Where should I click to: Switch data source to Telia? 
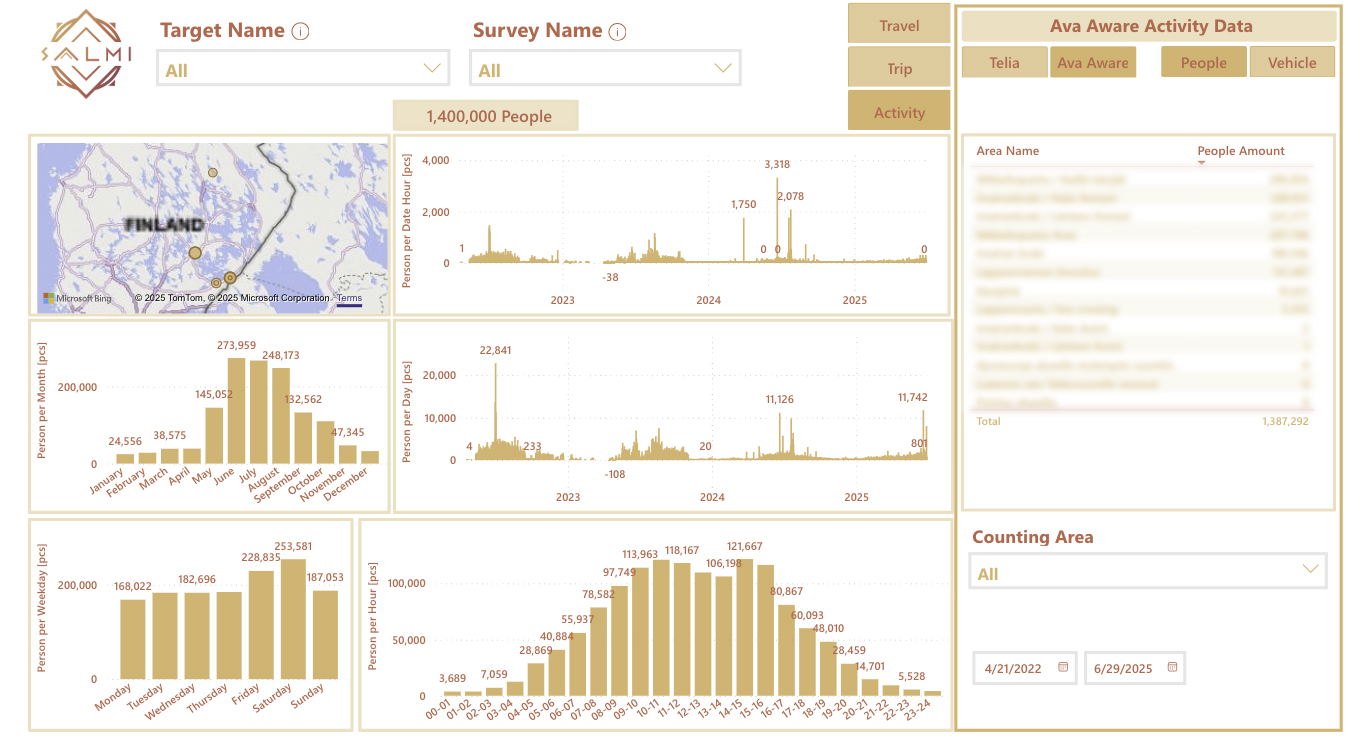pos(1004,62)
